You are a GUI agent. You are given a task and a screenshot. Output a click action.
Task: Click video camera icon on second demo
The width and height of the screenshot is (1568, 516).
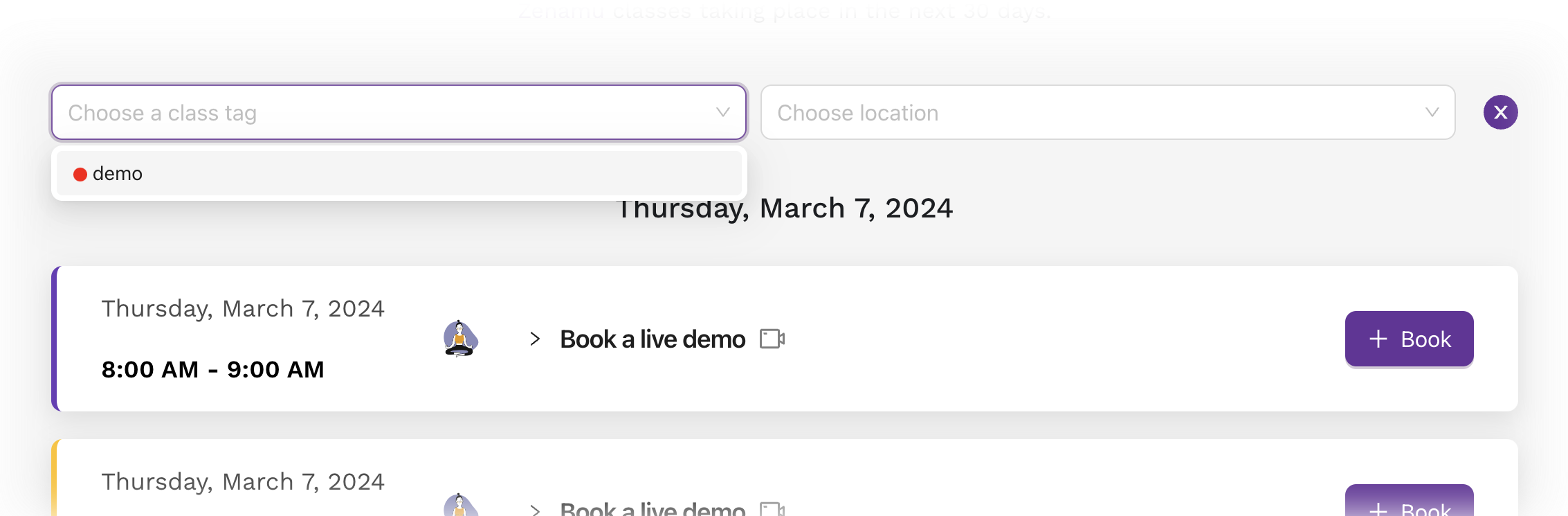(772, 509)
